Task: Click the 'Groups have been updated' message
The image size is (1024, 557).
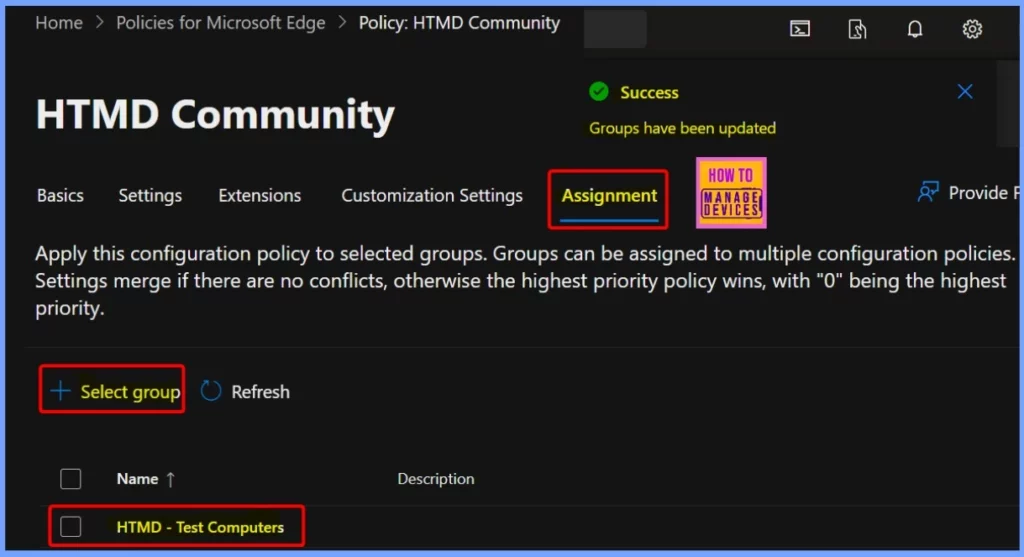Action: point(682,128)
